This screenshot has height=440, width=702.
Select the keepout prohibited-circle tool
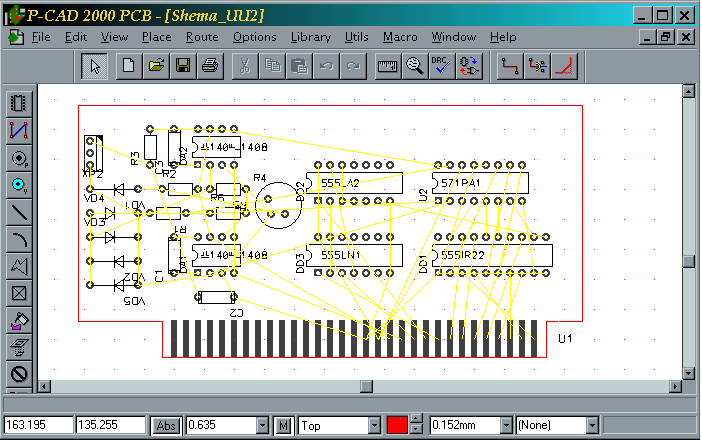coord(19,374)
